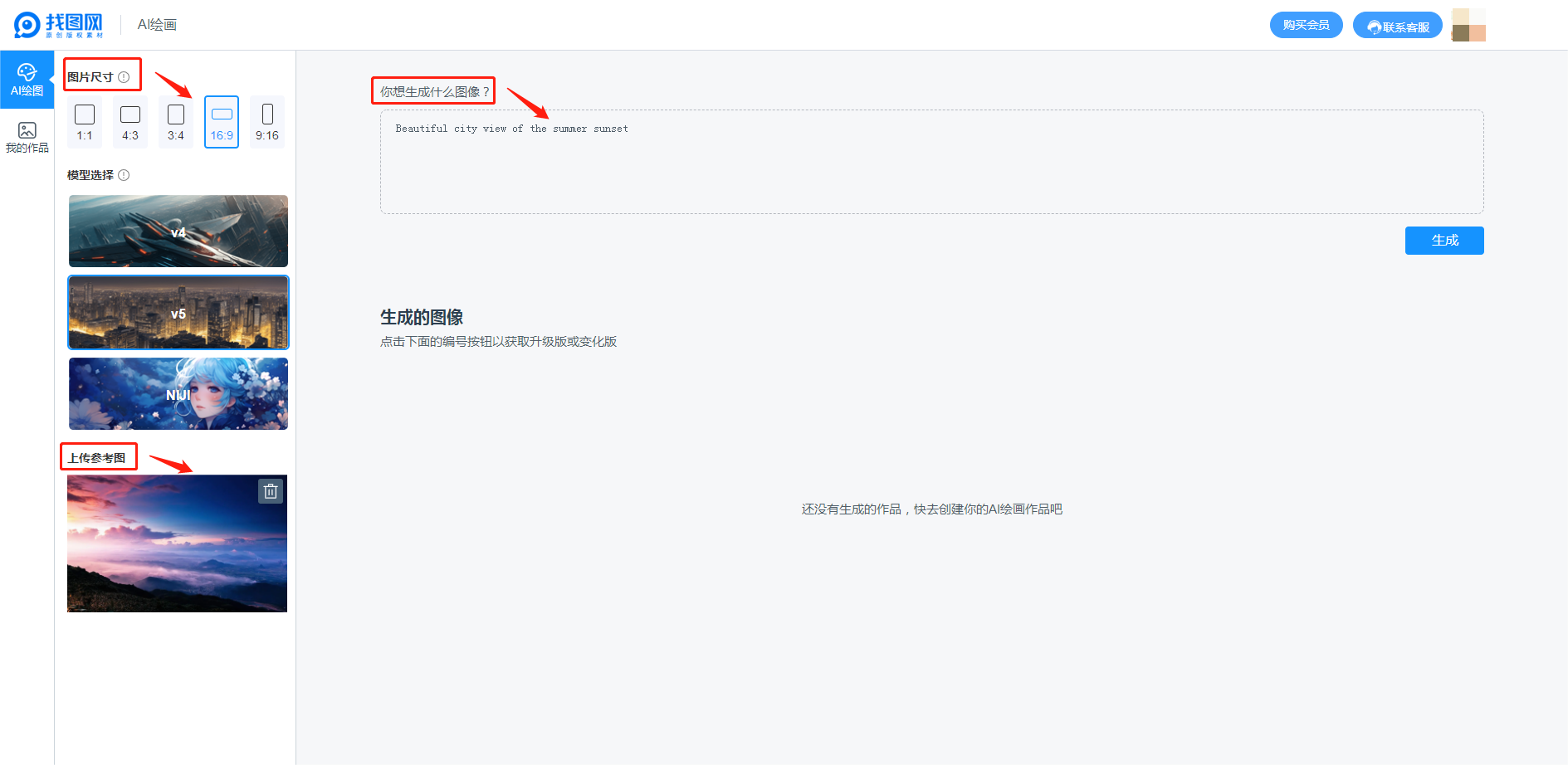The height and width of the screenshot is (765, 1568).
Task: Click the 购买会员 button
Action: click(x=1306, y=25)
